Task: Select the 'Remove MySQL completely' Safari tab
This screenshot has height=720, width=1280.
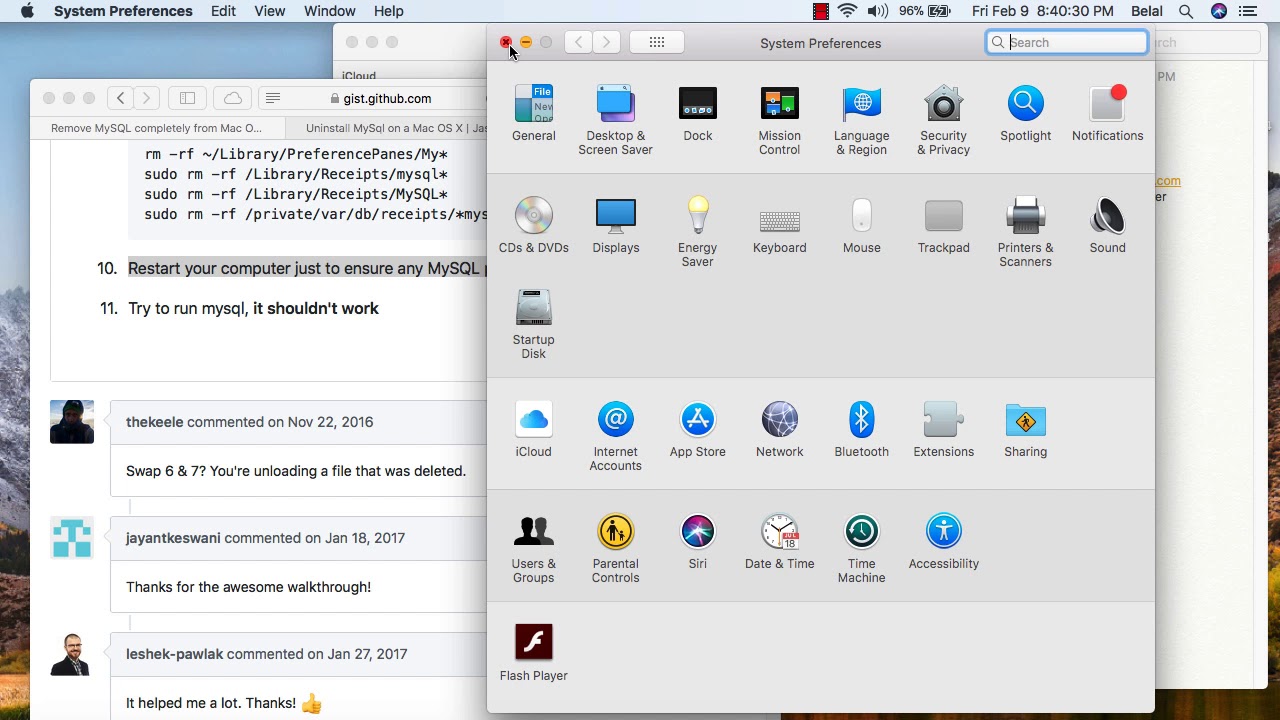Action: click(x=157, y=128)
